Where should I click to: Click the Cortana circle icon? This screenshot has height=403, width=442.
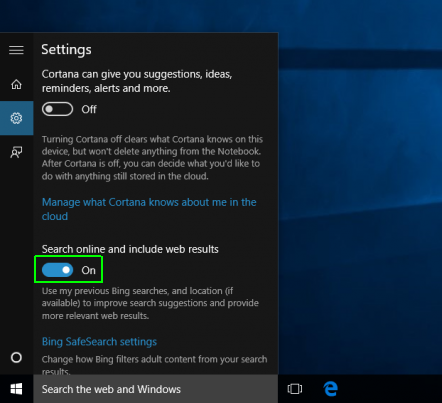click(16, 358)
